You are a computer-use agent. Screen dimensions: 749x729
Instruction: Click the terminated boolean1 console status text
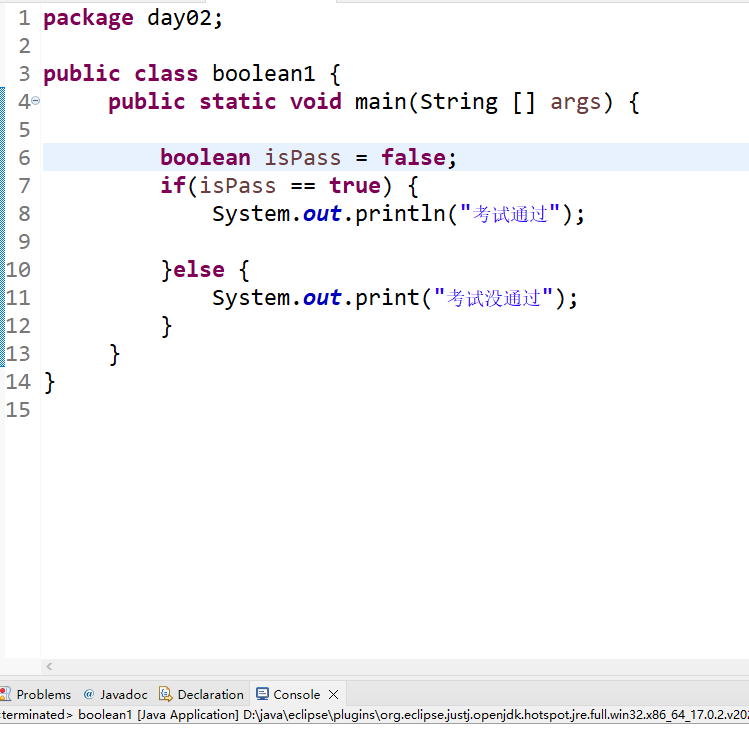[374, 715]
